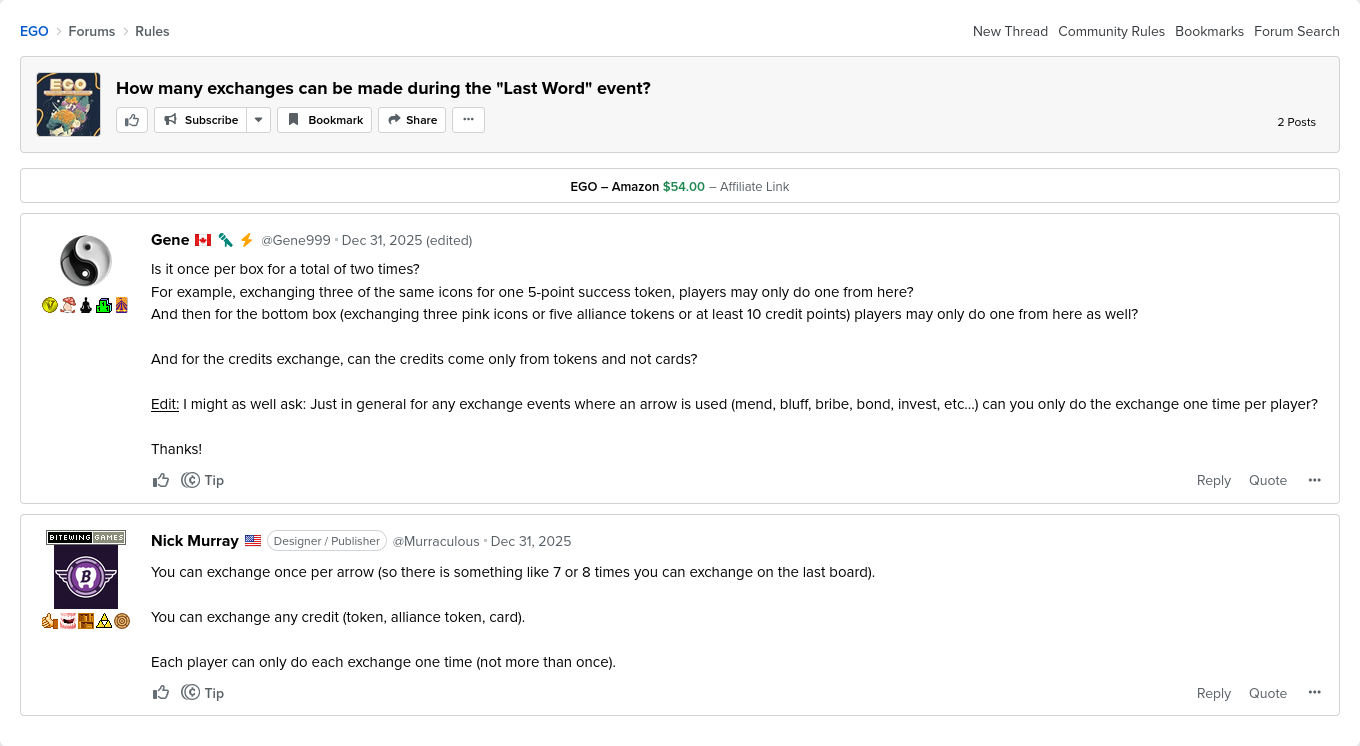The image size is (1360, 746).
Task: Give a thumbs up to Gene's post
Action: coord(161,480)
